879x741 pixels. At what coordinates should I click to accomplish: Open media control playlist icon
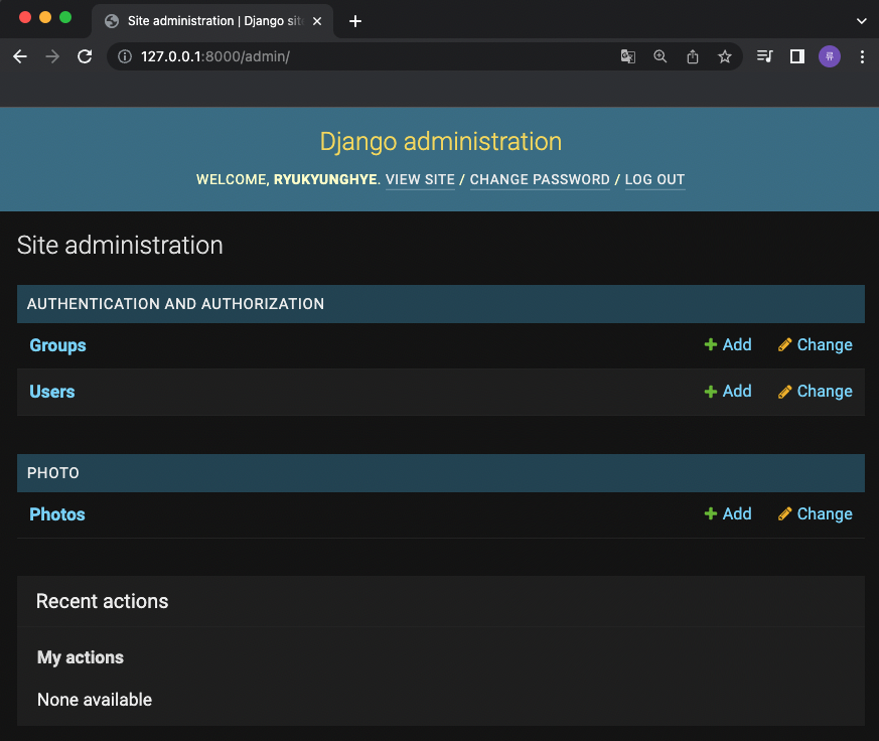(x=765, y=57)
